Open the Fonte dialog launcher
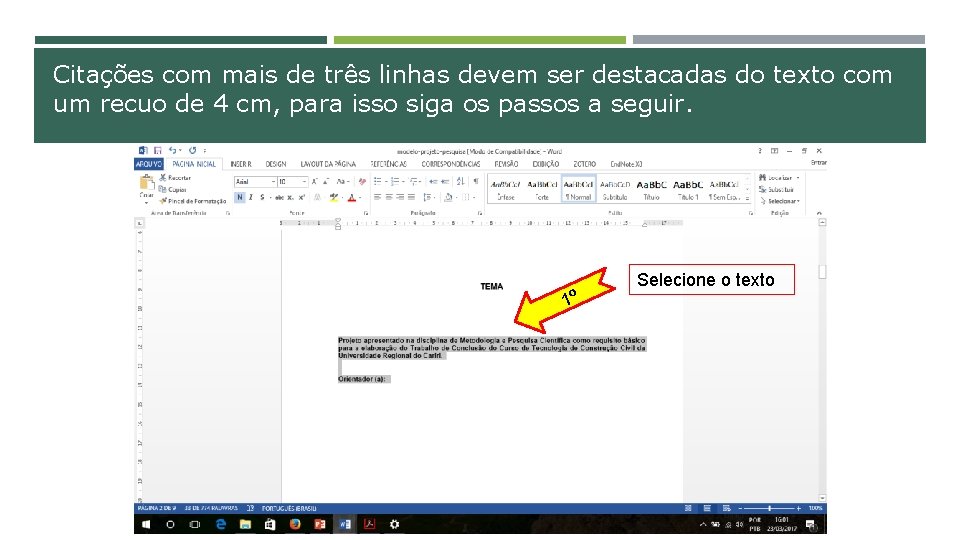960x540 pixels. pyautogui.click(x=366, y=213)
